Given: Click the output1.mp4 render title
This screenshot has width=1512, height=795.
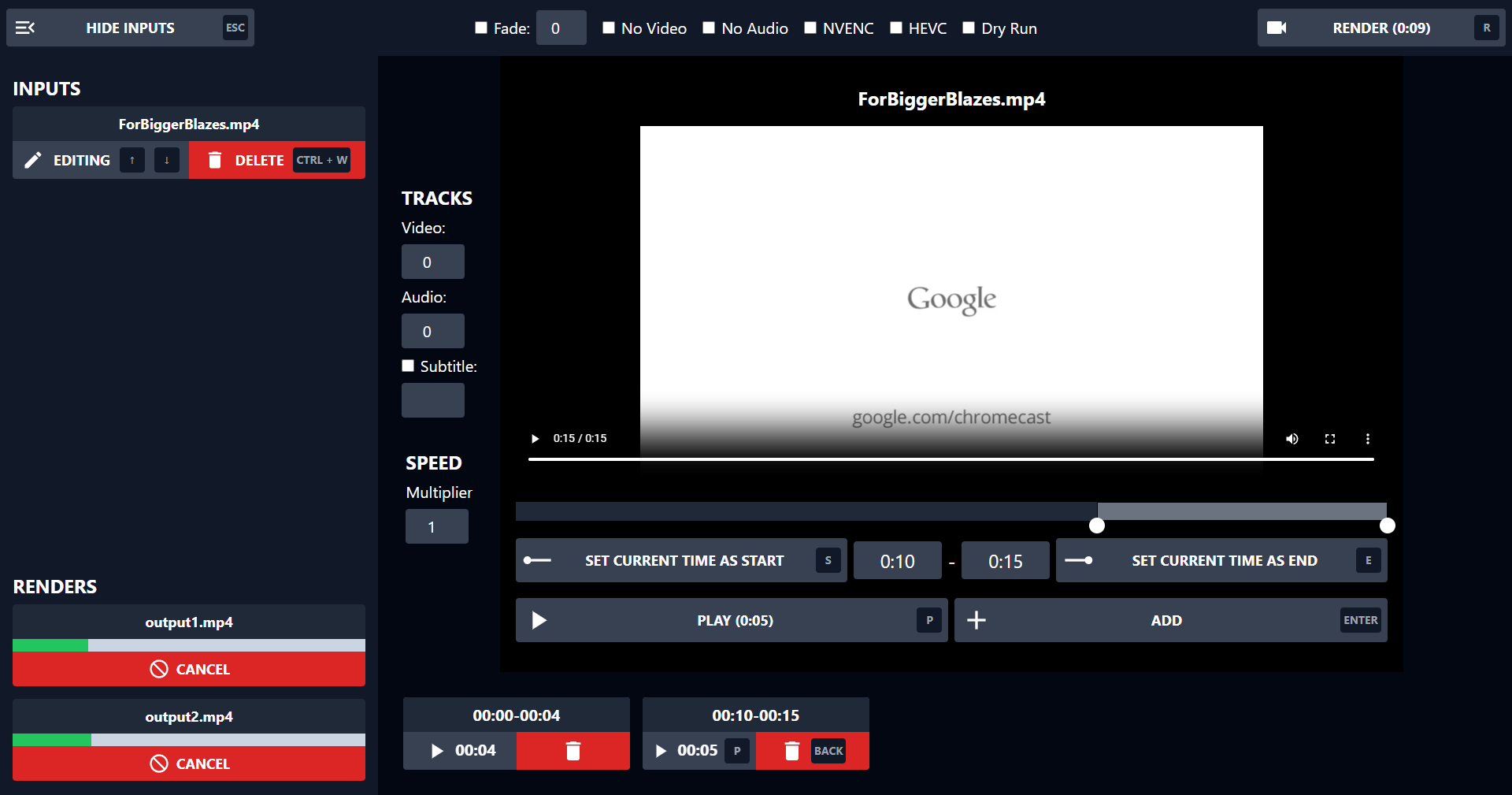Looking at the screenshot, I should coord(189,622).
